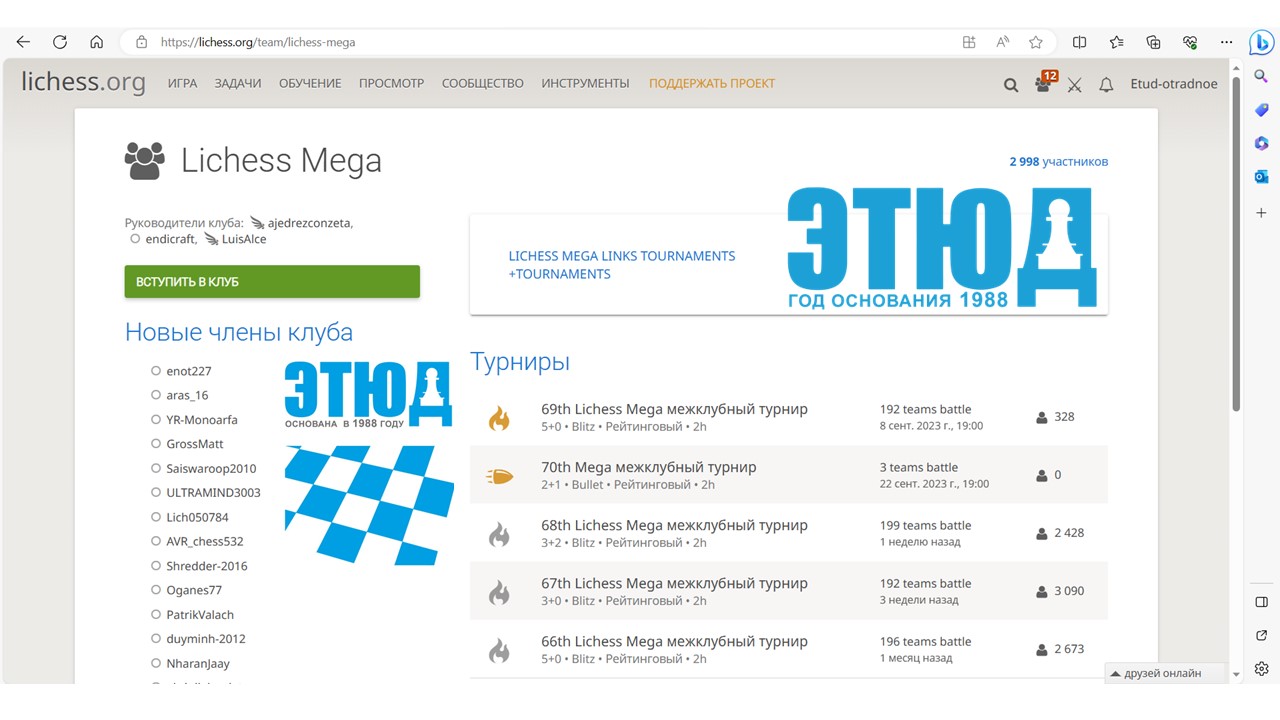Open friends icon with 12 badge
Image resolution: width=1280 pixels, height=720 pixels.
tap(1045, 83)
